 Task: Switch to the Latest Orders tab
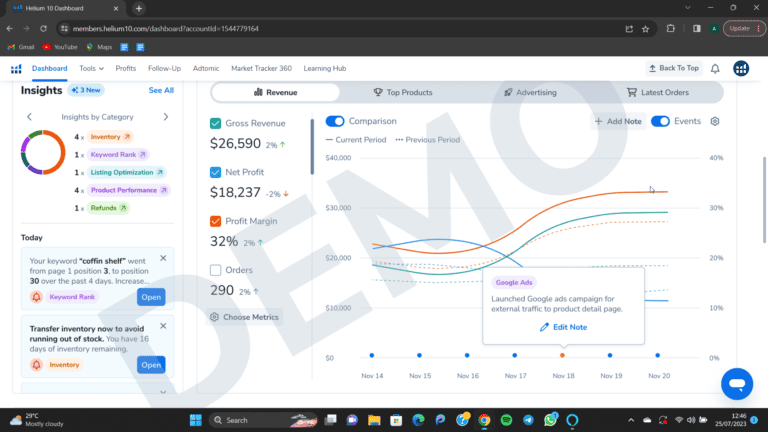pyautogui.click(x=658, y=92)
